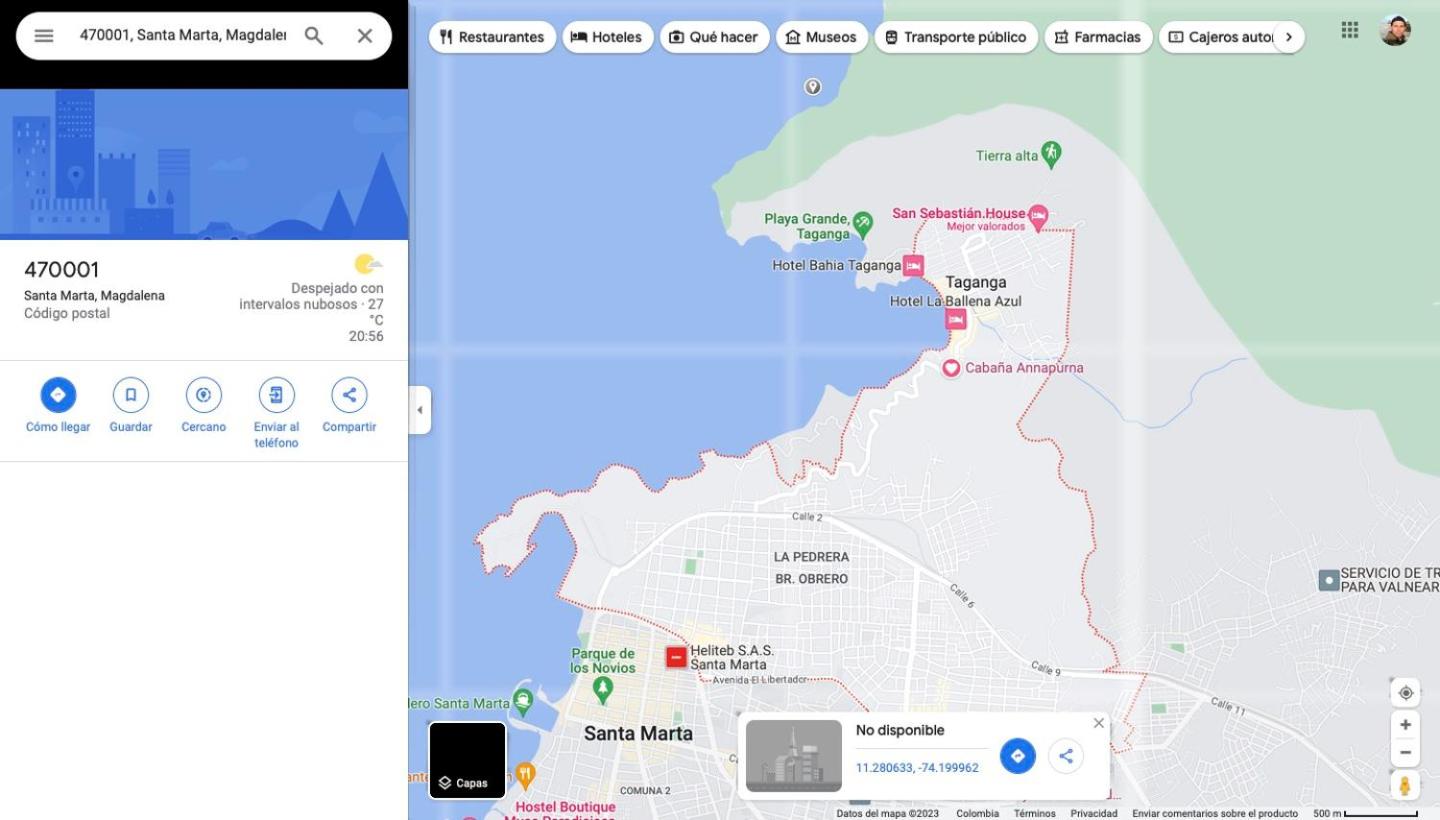
Task: Clear the search with the X icon
Action: tap(365, 36)
